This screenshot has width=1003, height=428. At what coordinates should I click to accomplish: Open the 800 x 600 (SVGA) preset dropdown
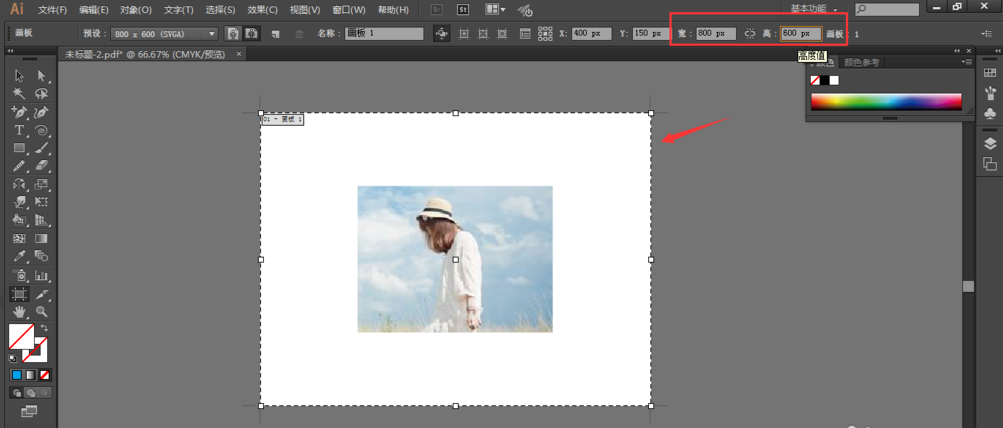[211, 33]
